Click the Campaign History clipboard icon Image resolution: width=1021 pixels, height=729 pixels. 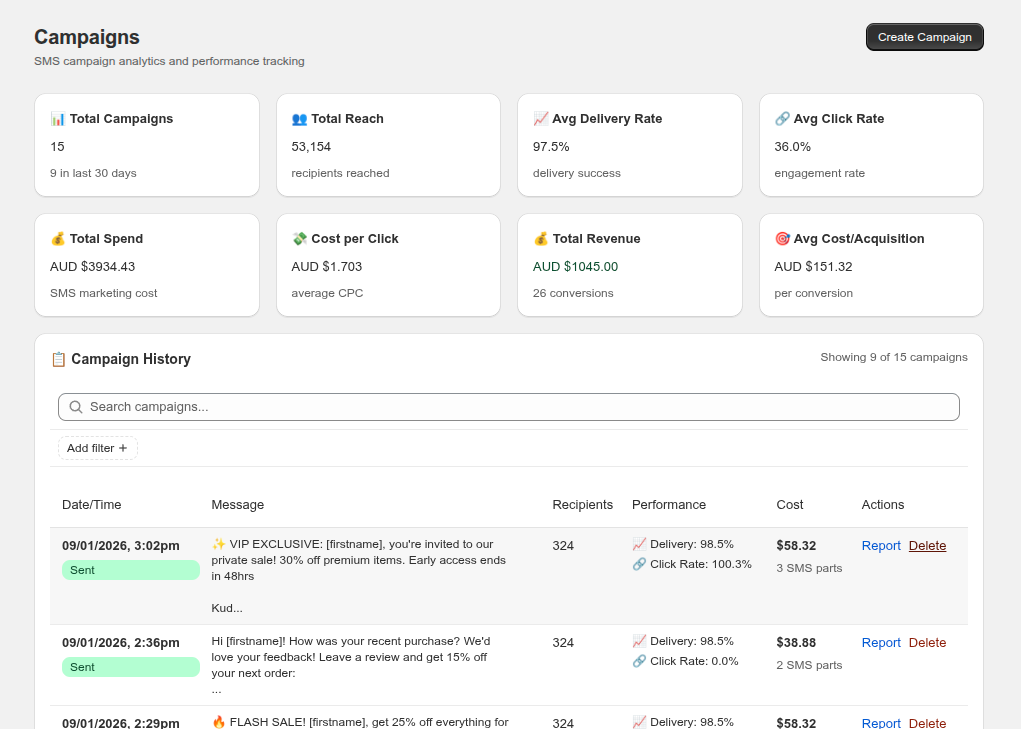click(58, 359)
